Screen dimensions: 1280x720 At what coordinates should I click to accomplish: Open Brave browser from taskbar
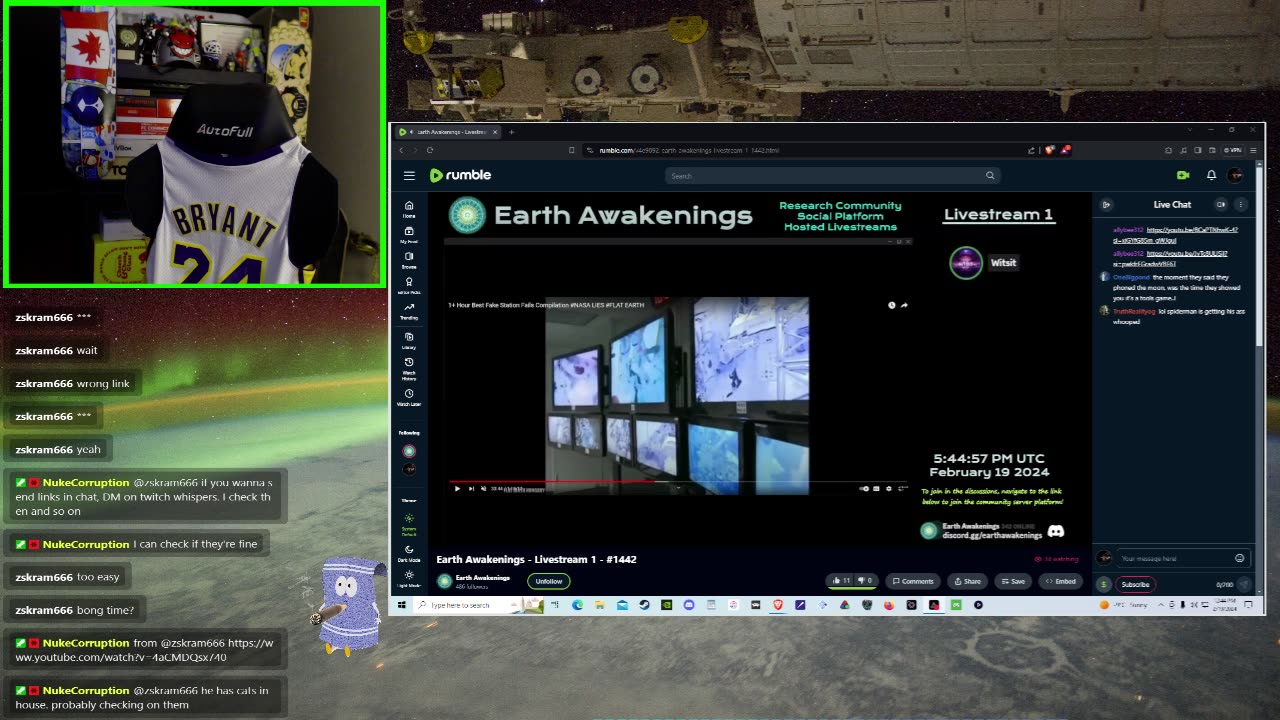(x=778, y=605)
